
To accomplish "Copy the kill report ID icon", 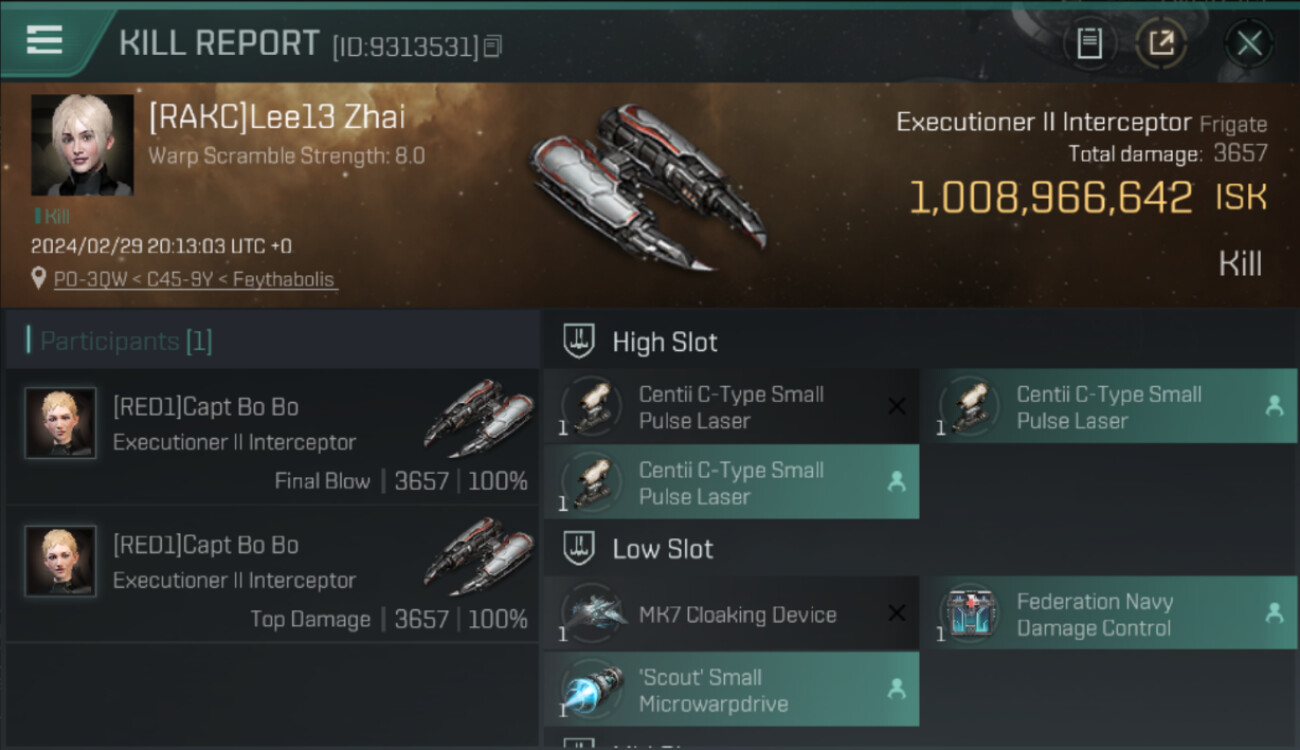I will [x=492, y=46].
